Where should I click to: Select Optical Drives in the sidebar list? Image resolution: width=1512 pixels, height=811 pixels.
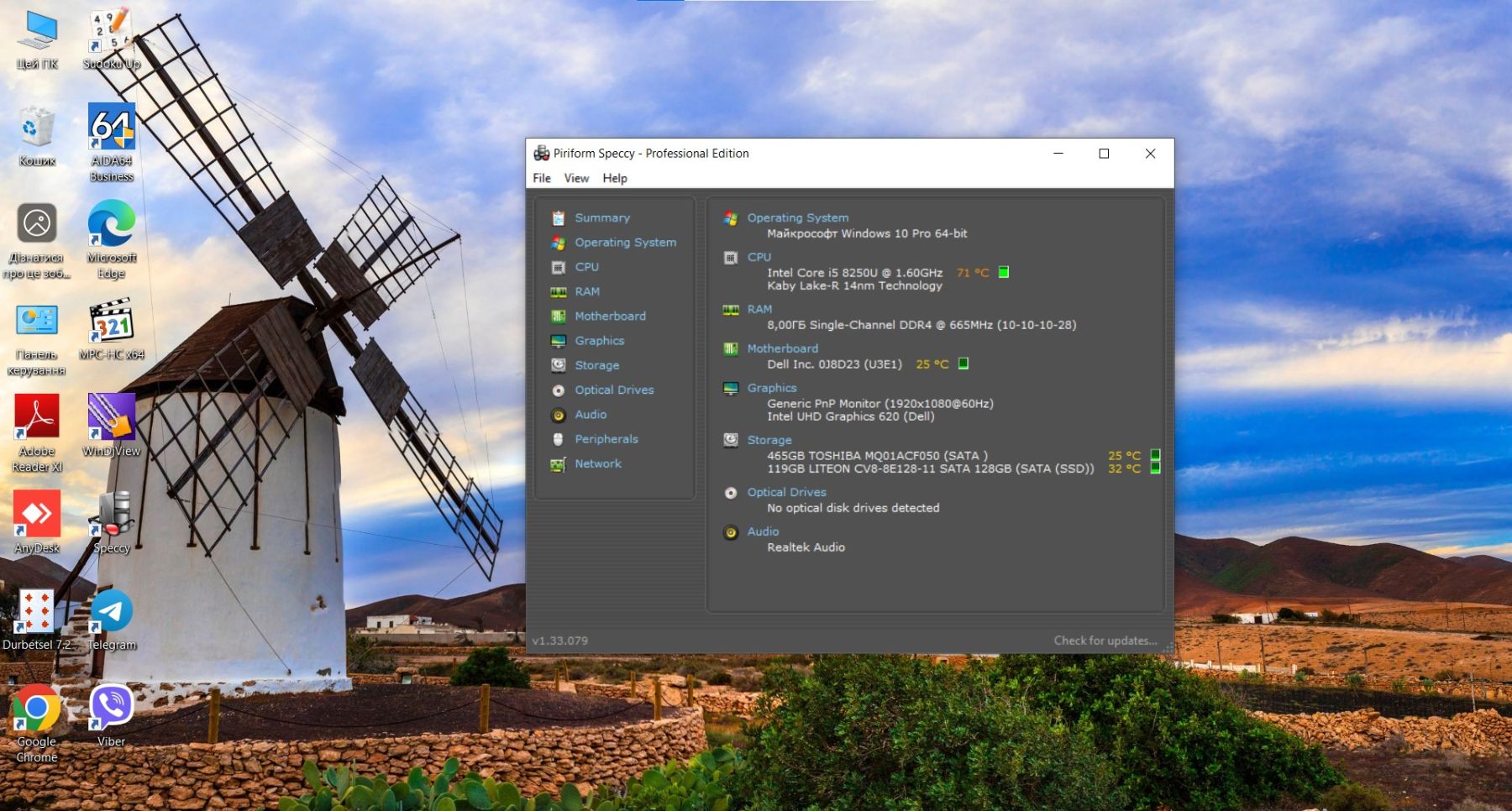(614, 390)
